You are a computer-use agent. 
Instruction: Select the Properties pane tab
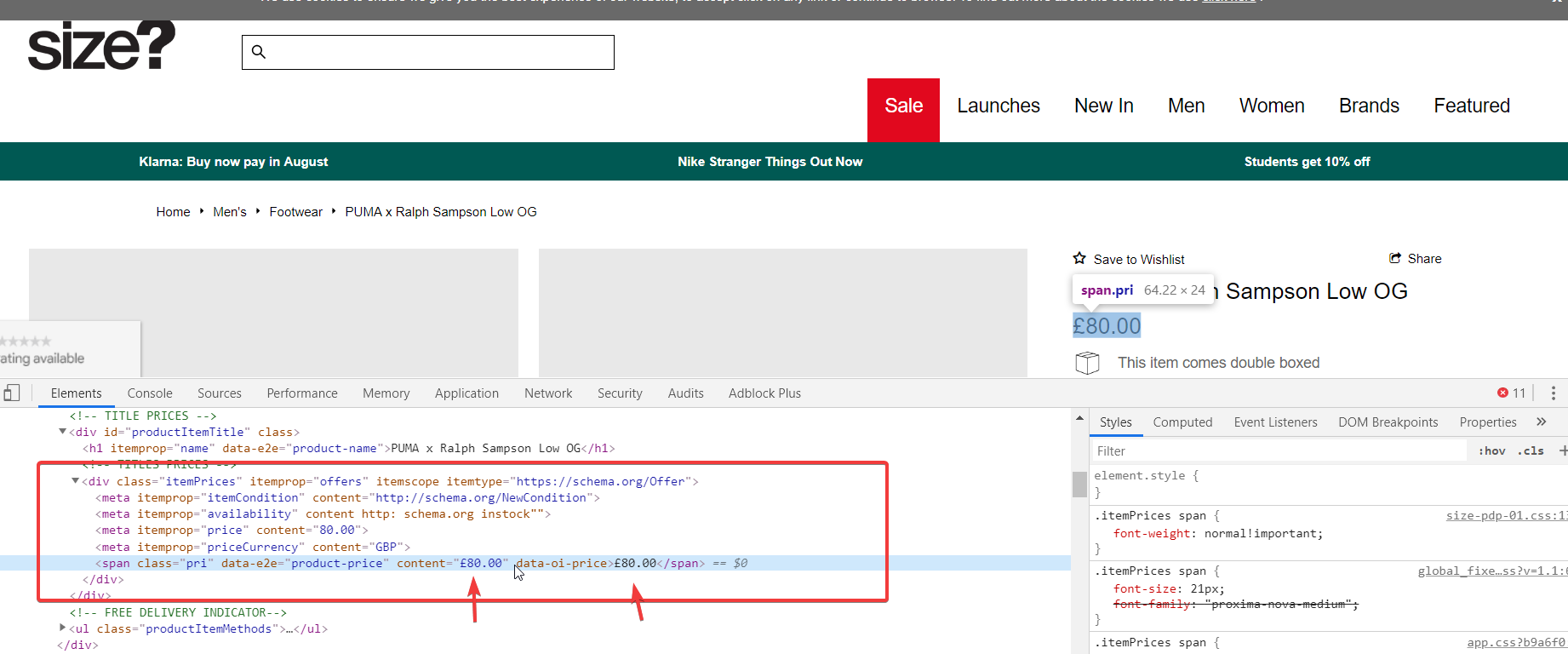[x=1488, y=422]
